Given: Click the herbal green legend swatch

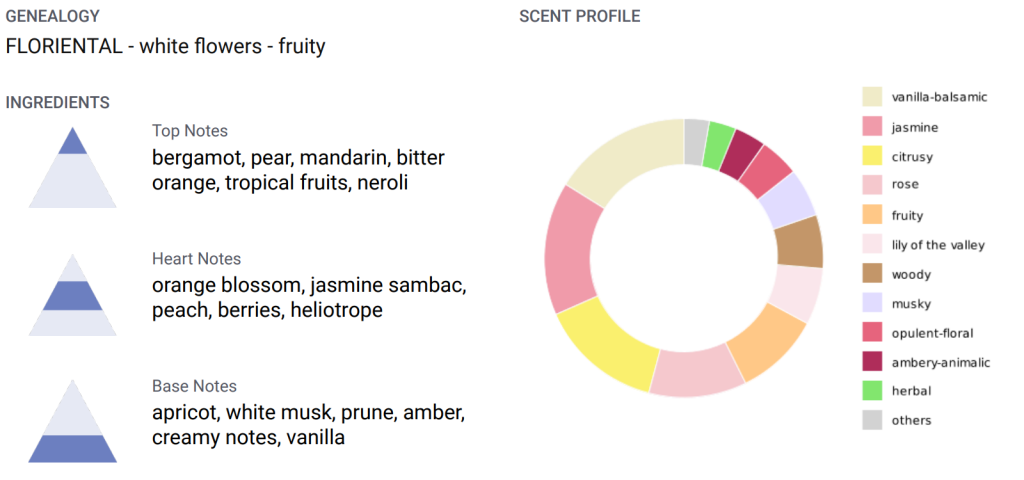Looking at the screenshot, I should tap(872, 391).
